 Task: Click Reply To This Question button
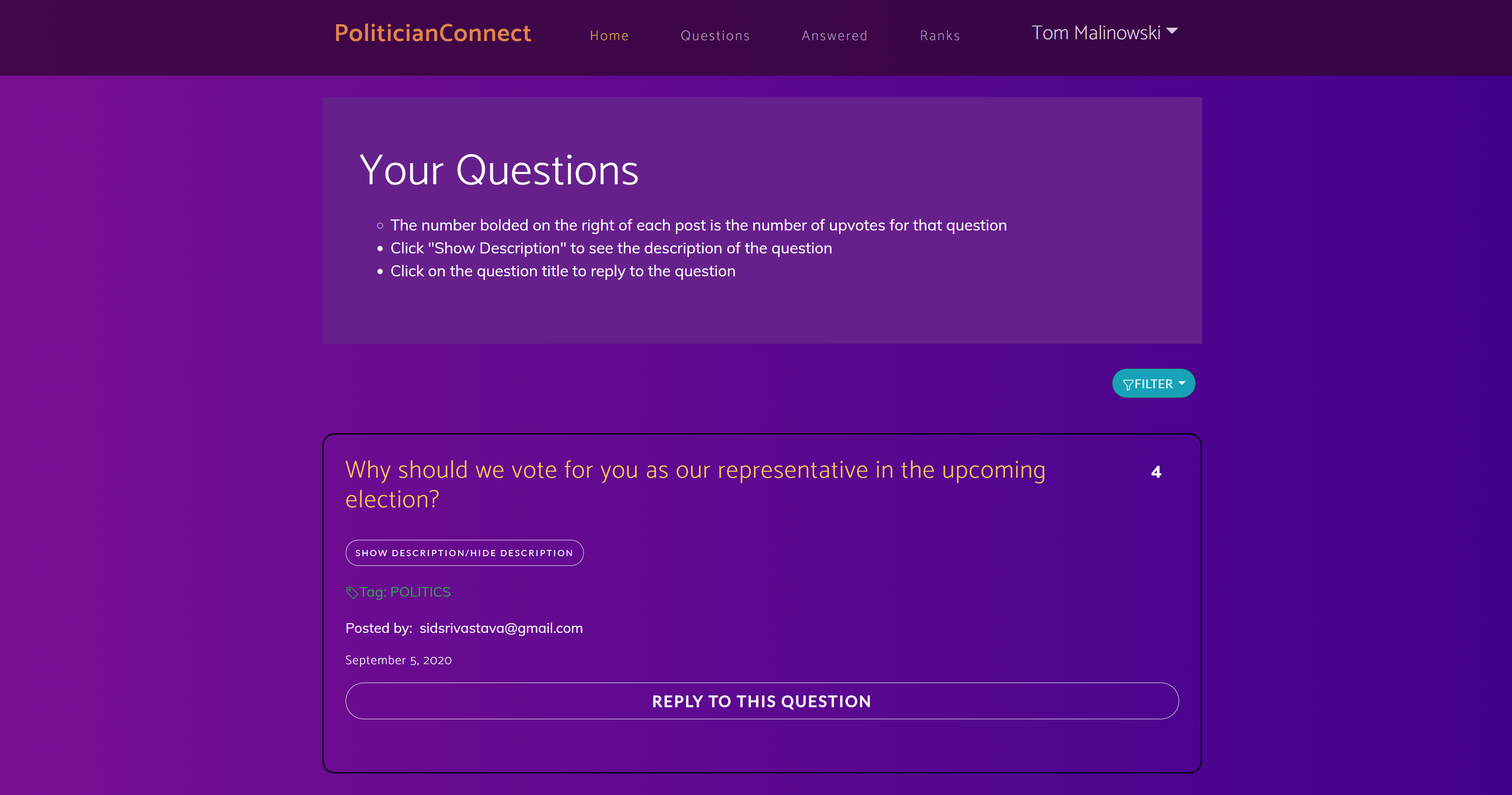pyautogui.click(x=762, y=701)
